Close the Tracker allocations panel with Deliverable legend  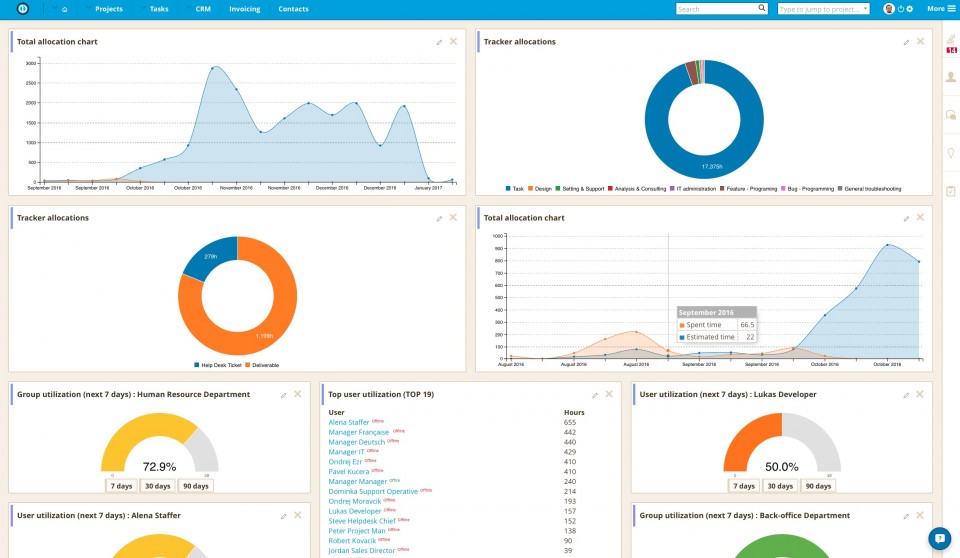click(453, 217)
